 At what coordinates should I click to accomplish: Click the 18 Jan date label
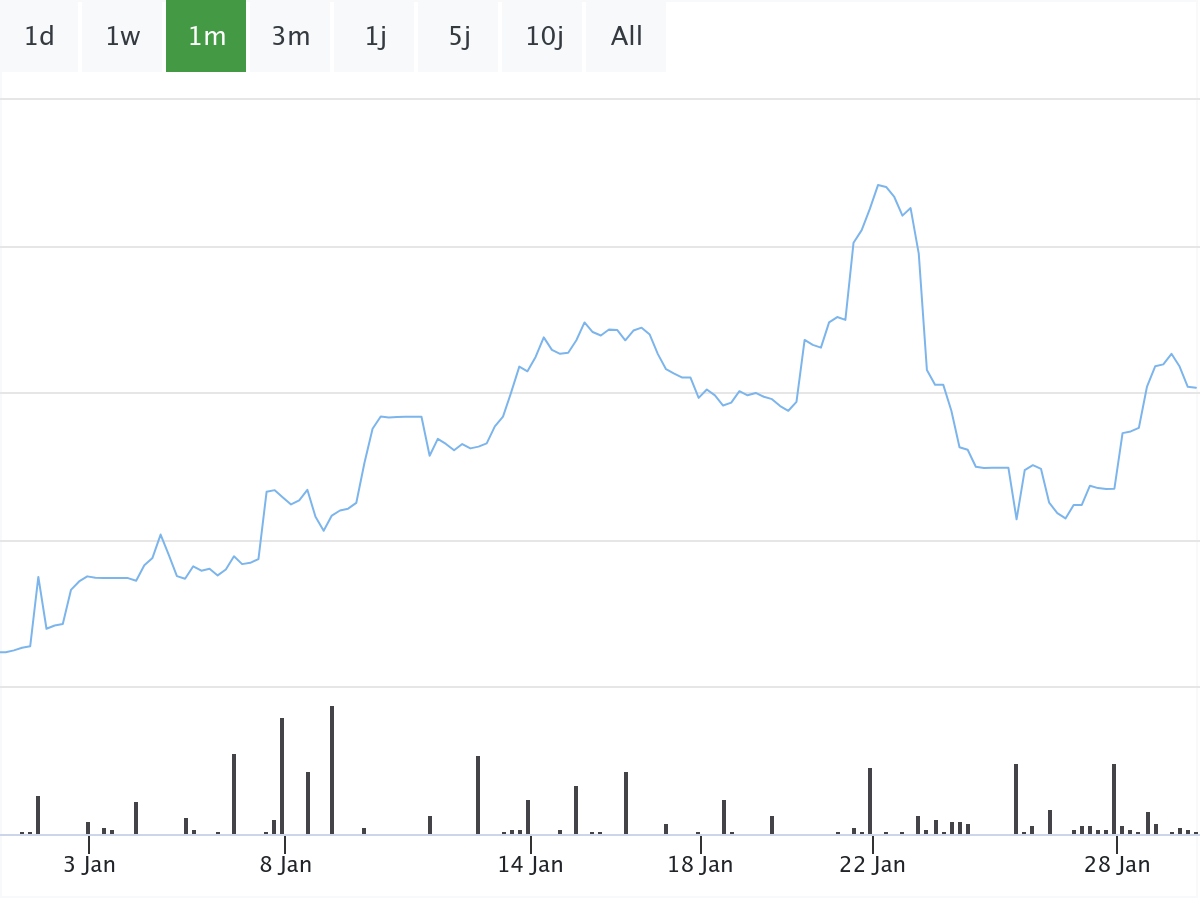tap(700, 865)
